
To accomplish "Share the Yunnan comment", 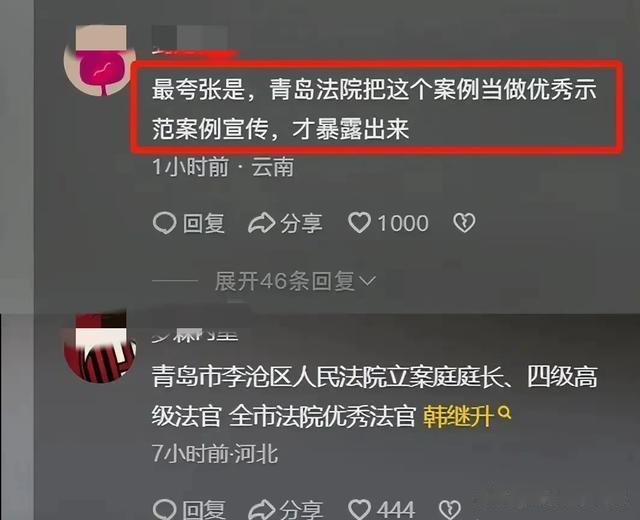I will [x=285, y=223].
